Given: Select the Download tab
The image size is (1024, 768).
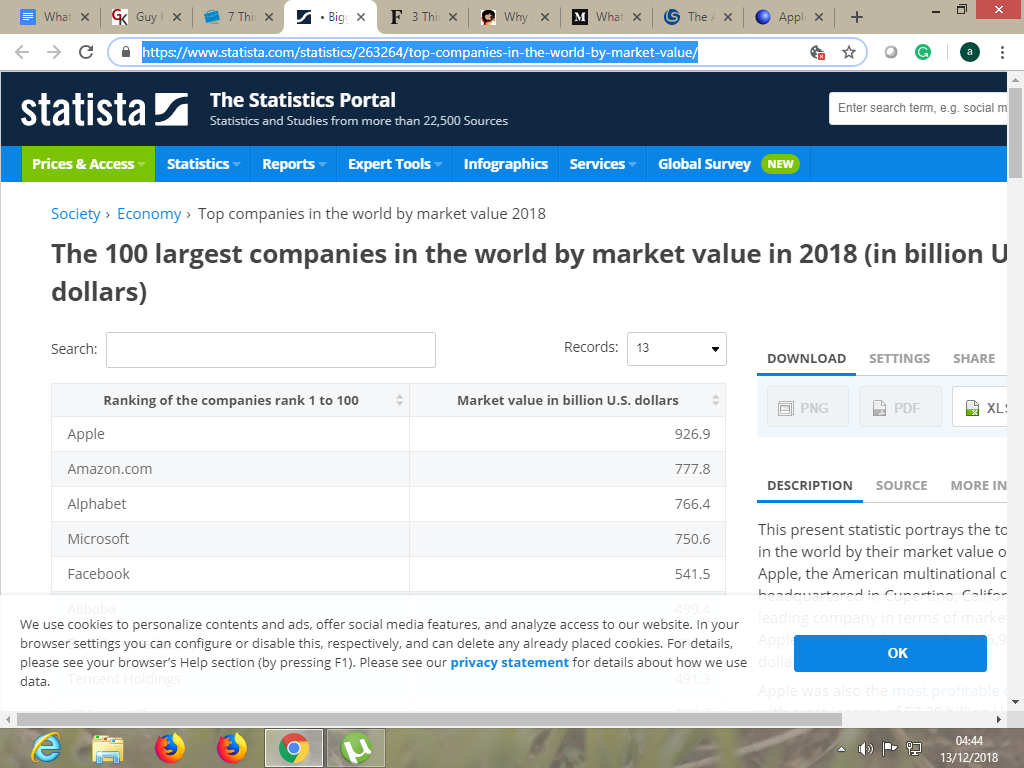Looking at the screenshot, I should 807,359.
